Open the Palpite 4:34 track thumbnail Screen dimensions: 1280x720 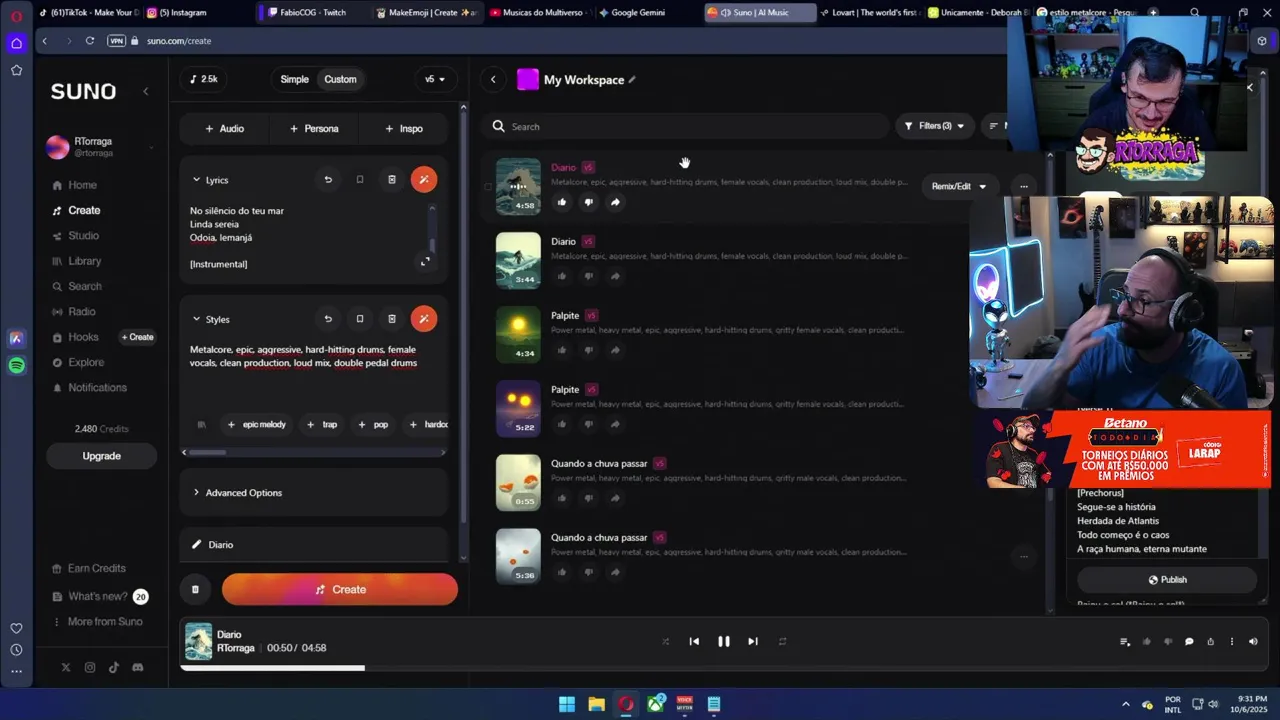[518, 334]
